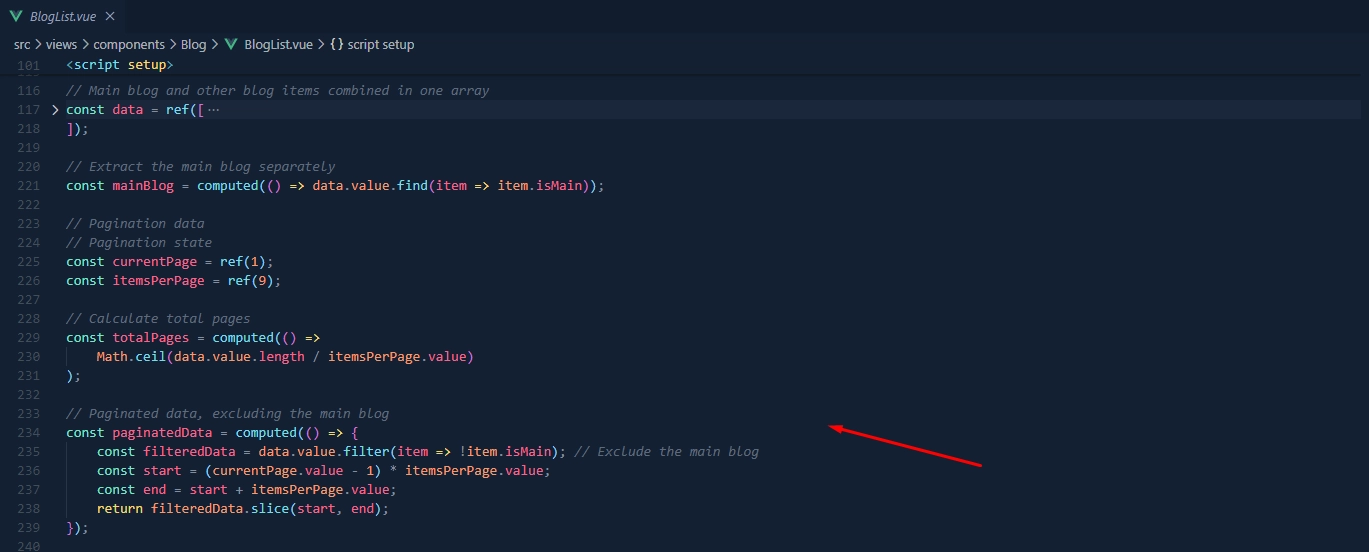Click the totalPages constant declaration
Viewport: 1369px width, 552px height.
[x=150, y=338]
